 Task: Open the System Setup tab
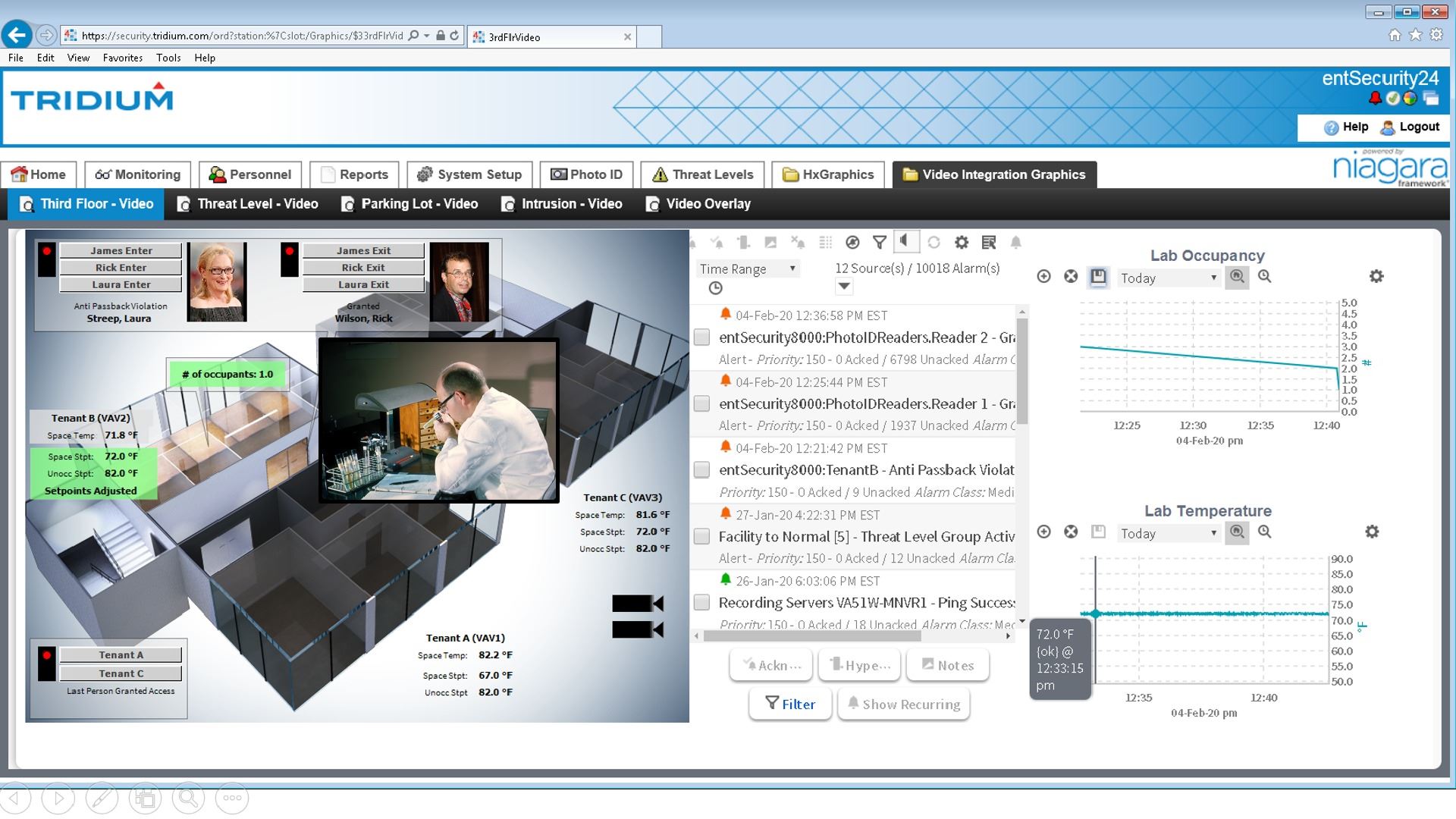(x=469, y=174)
